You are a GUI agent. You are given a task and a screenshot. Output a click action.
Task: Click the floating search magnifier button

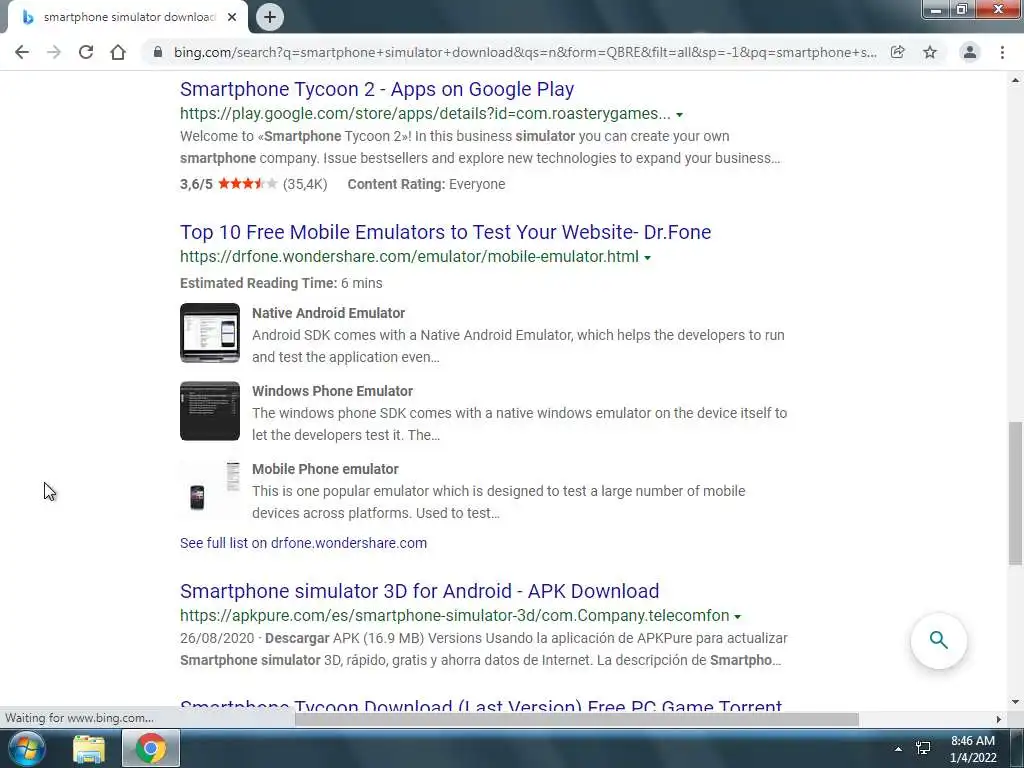938,640
